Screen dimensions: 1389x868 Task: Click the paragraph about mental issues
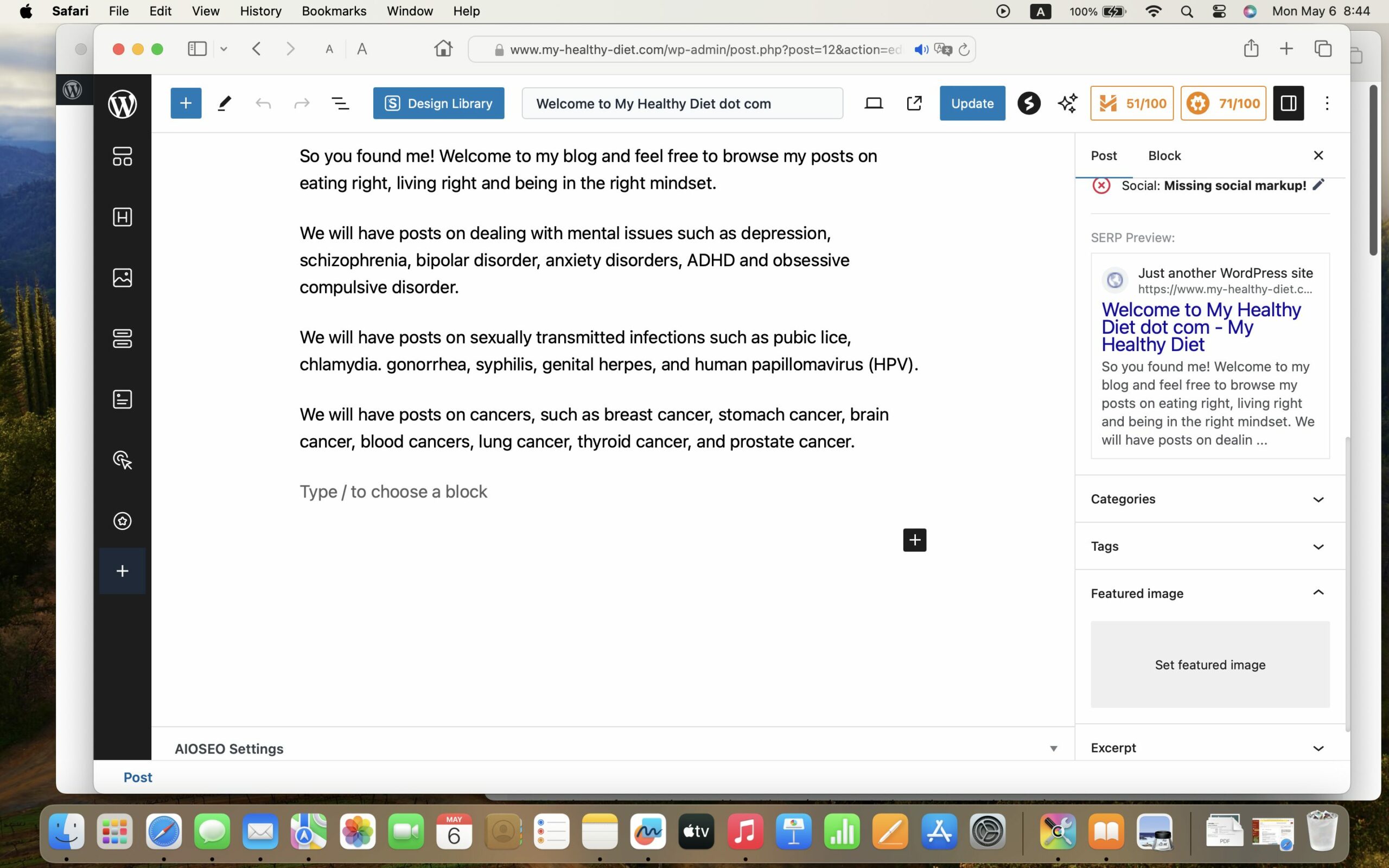[575, 260]
